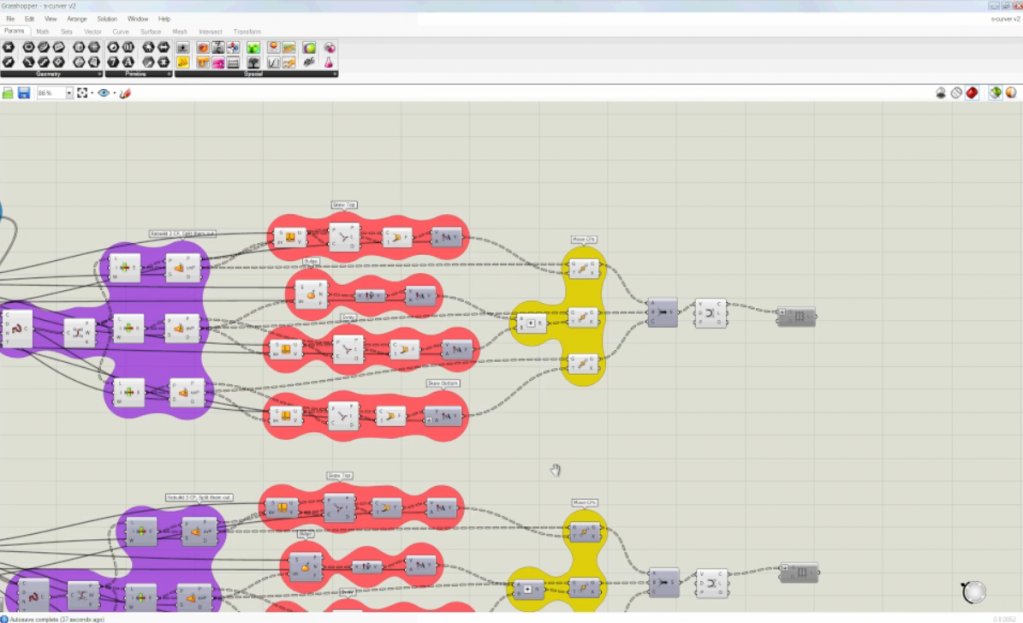Add the Graph Mapper icon in Special
1023x623 pixels.
[x=273, y=63]
